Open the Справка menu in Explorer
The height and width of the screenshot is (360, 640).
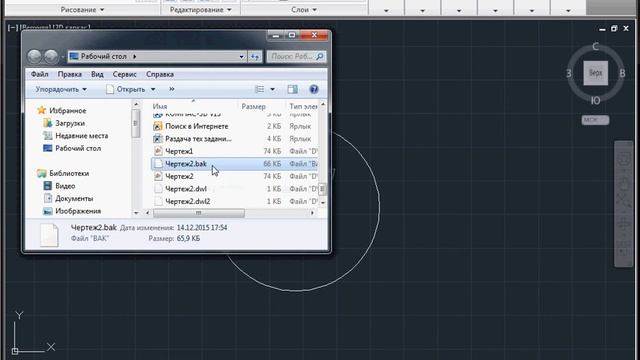160,74
